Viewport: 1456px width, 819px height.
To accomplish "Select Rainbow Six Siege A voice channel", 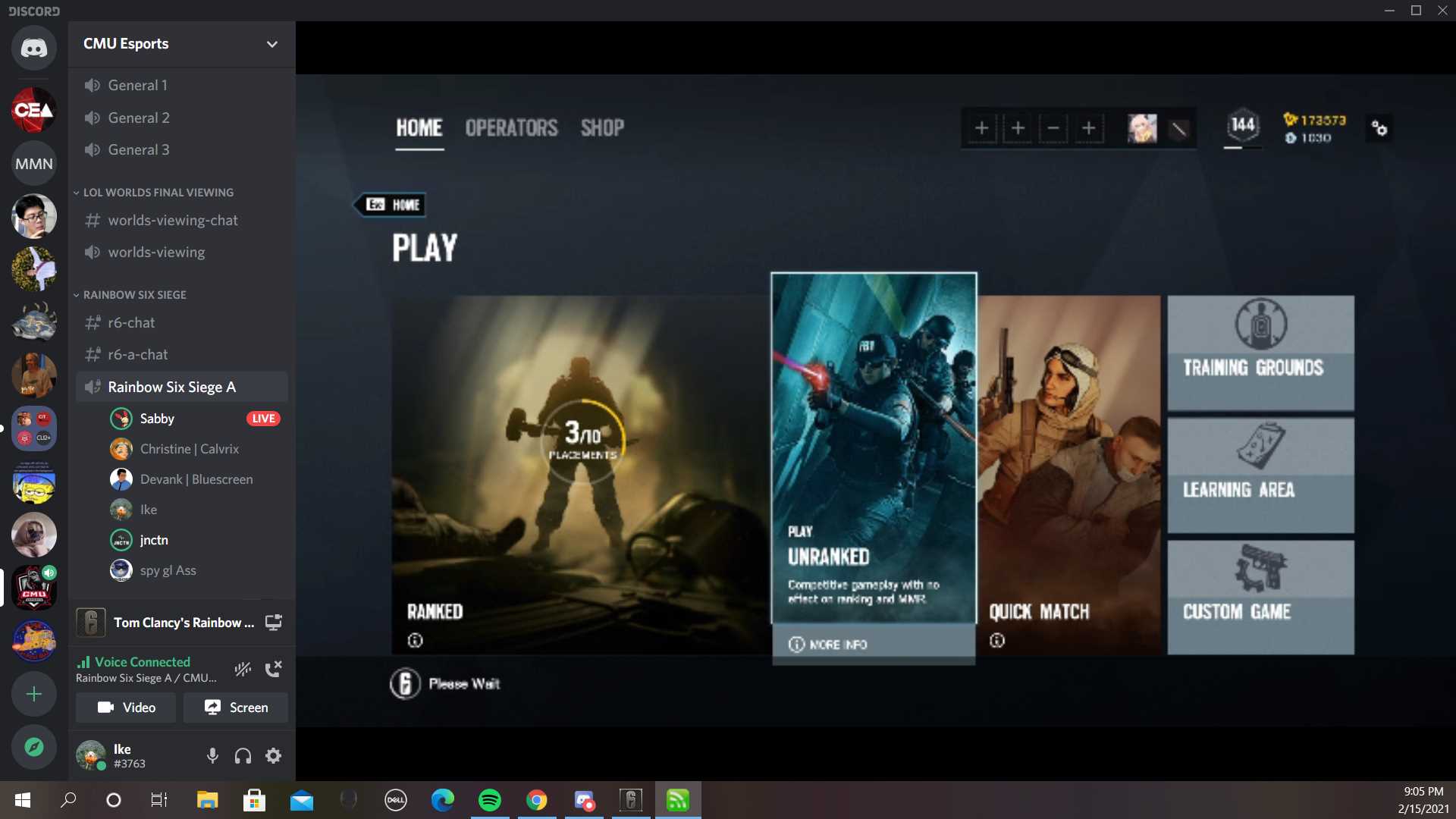I will 182,387.
